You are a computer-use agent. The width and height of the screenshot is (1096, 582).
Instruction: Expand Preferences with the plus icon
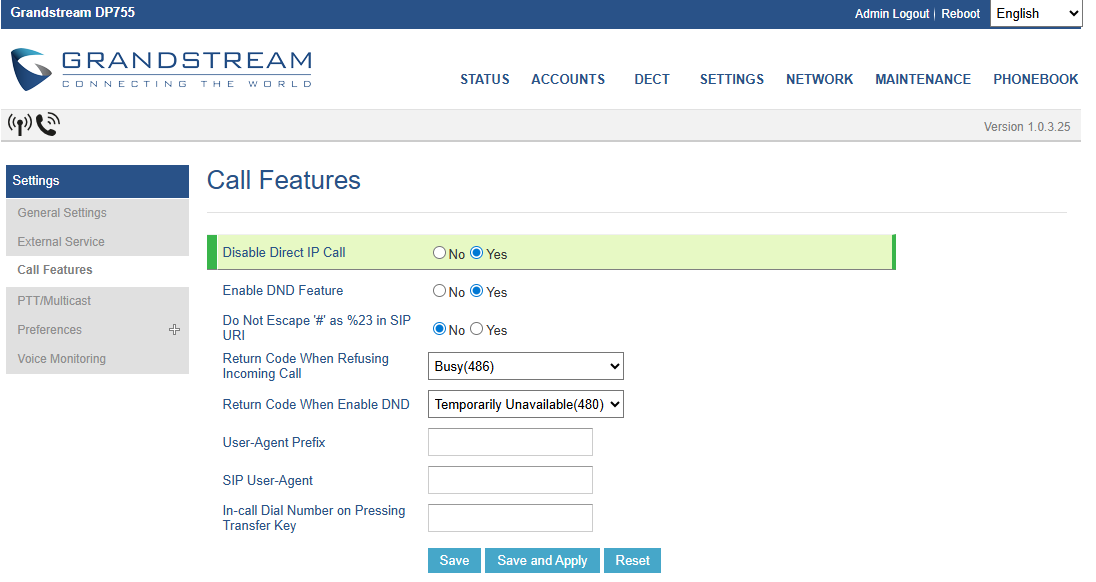[x=174, y=330]
